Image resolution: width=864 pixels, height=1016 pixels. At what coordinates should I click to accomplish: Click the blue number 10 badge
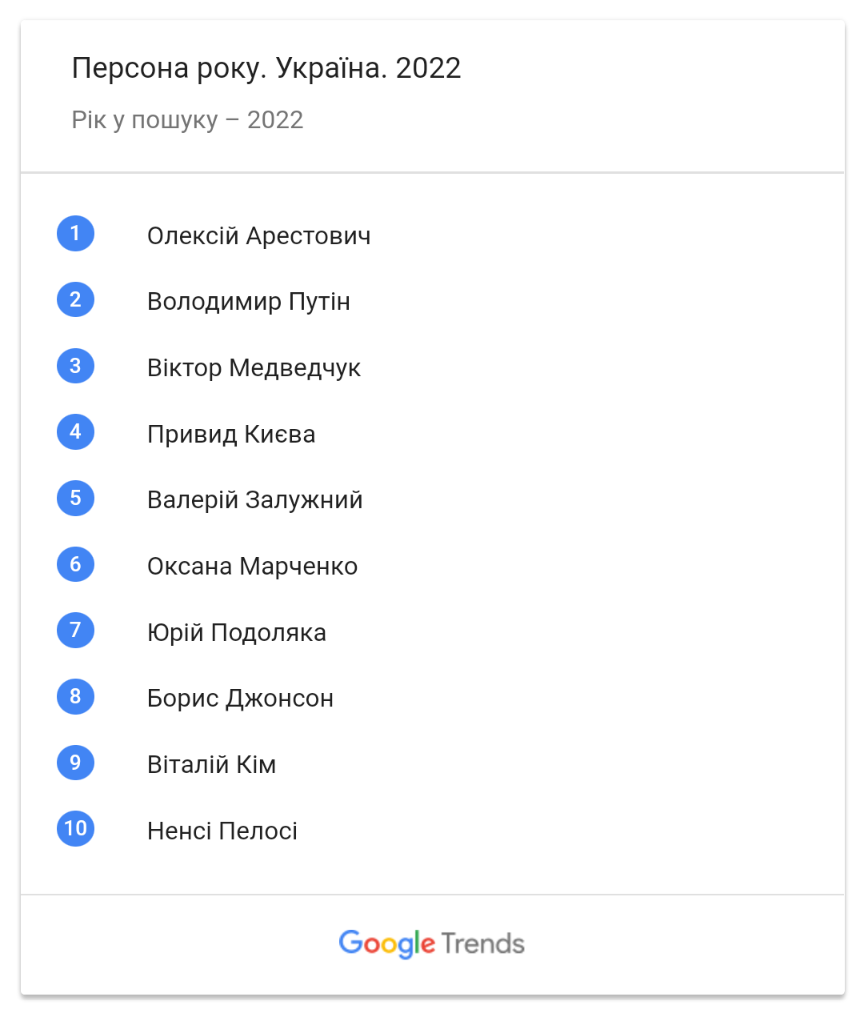click(75, 828)
